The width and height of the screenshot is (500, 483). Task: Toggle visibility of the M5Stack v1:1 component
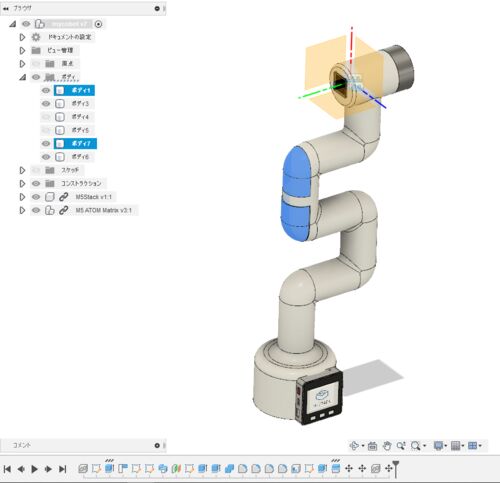point(36,197)
